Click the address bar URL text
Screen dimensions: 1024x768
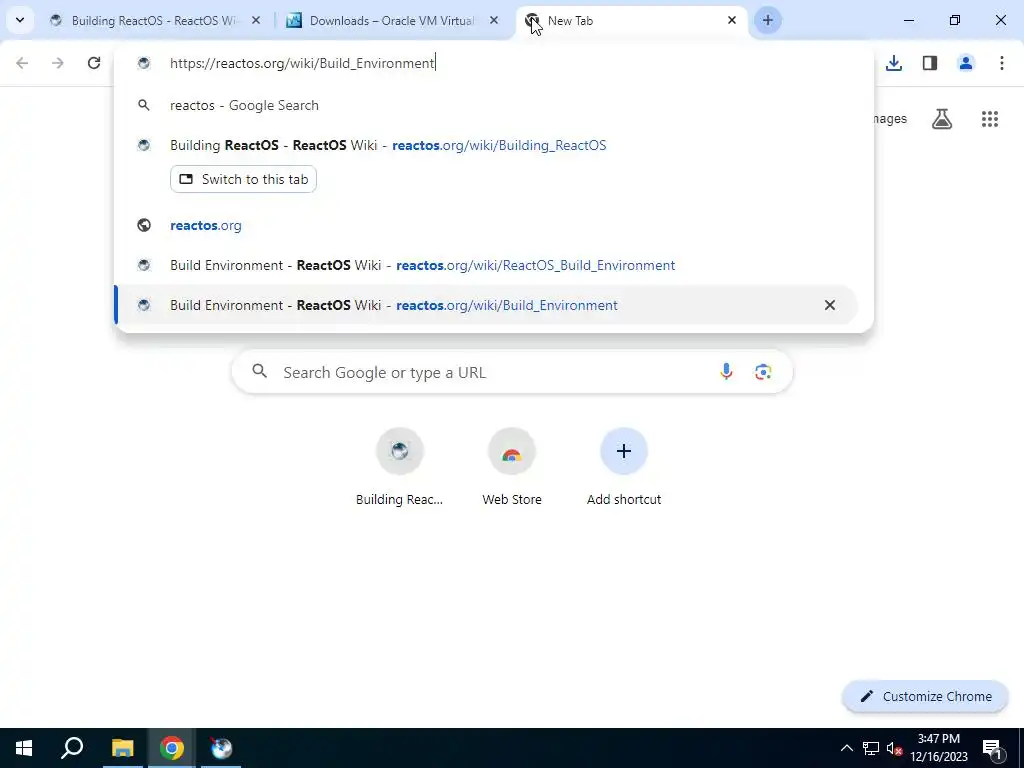click(x=302, y=63)
